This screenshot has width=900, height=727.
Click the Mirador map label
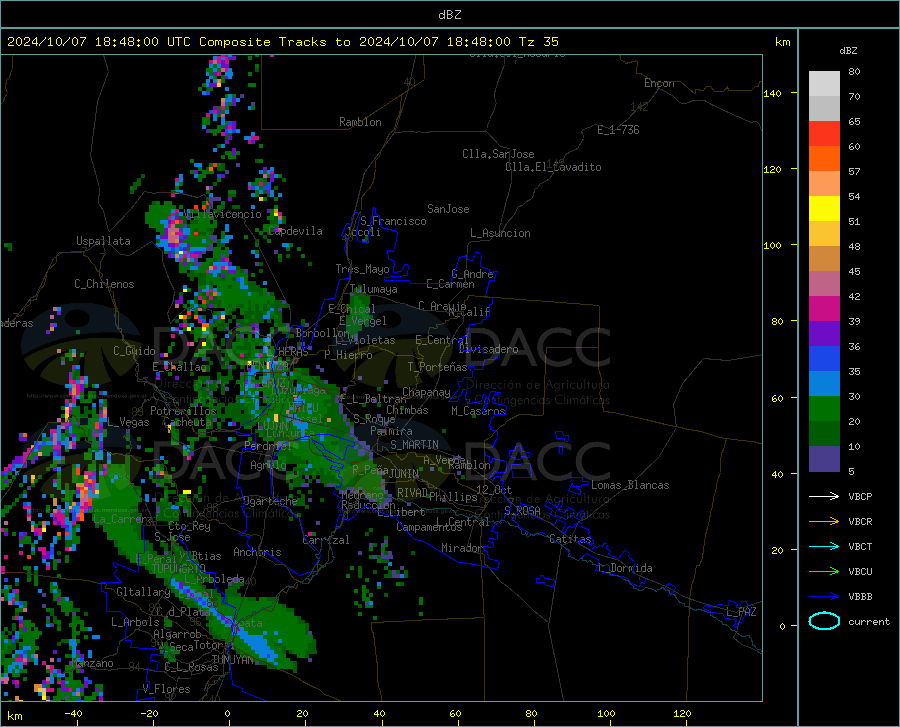coord(461,548)
